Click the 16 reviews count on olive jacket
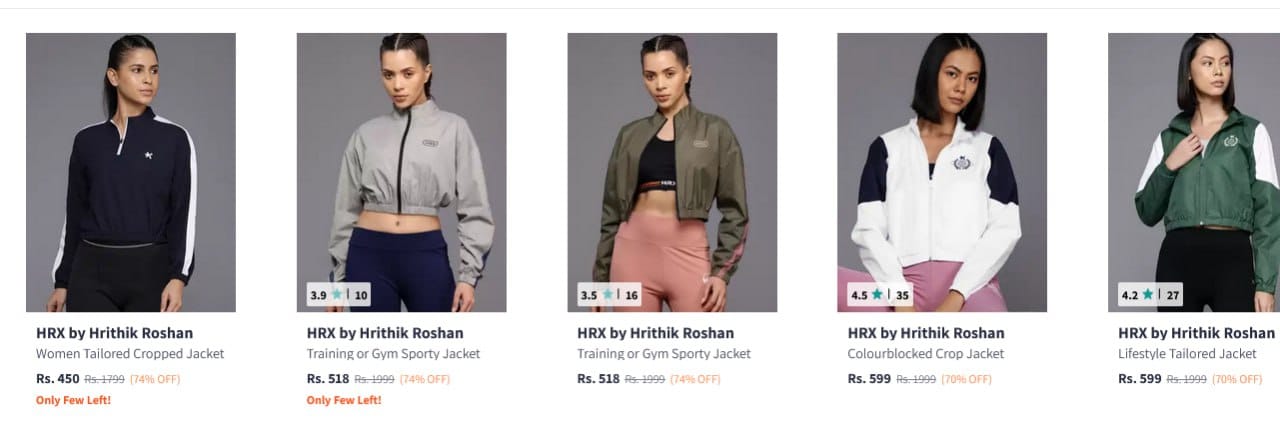Image resolution: width=1280 pixels, height=427 pixels. [631, 295]
